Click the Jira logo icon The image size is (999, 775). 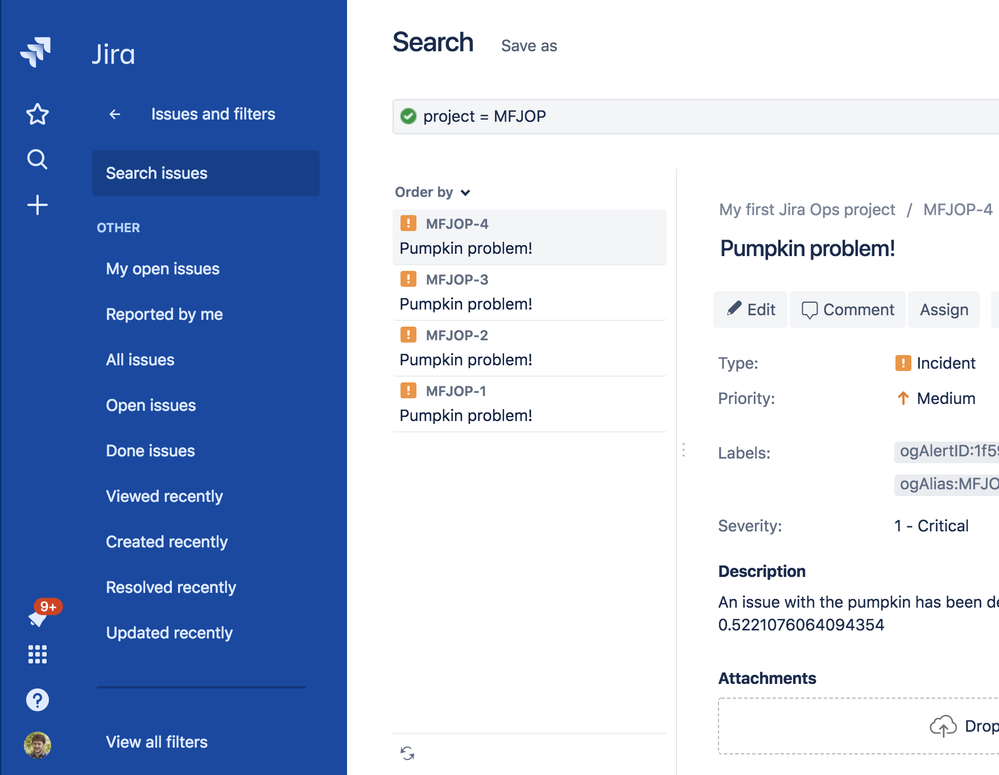[x=36, y=52]
